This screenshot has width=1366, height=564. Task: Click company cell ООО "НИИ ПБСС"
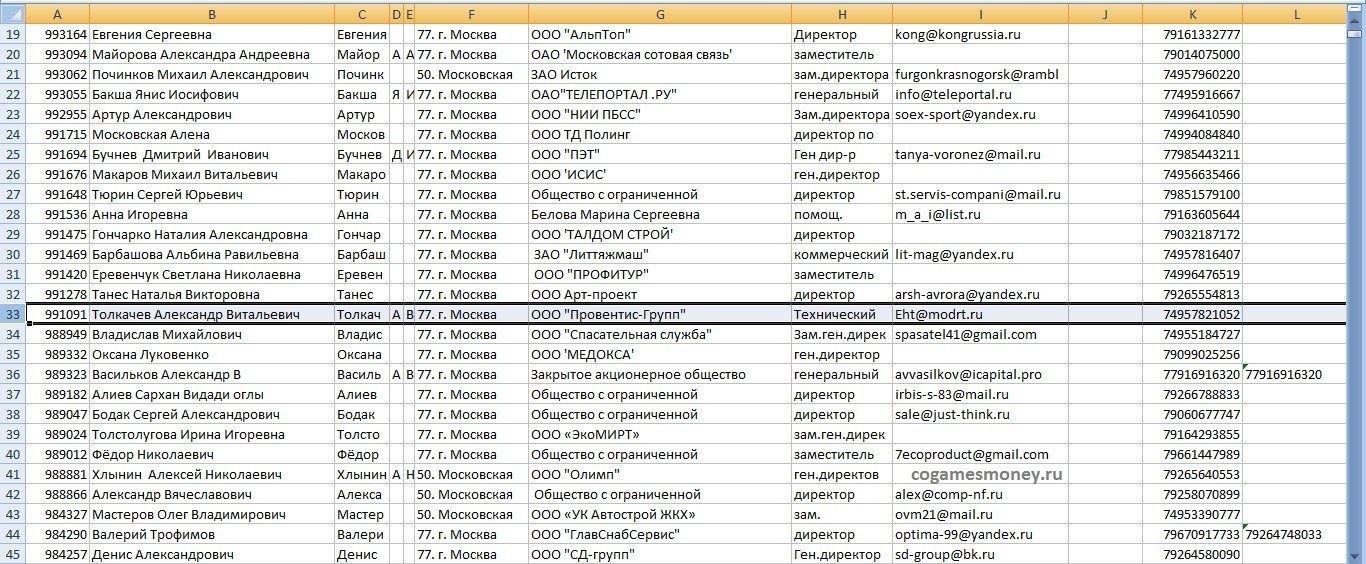point(660,114)
